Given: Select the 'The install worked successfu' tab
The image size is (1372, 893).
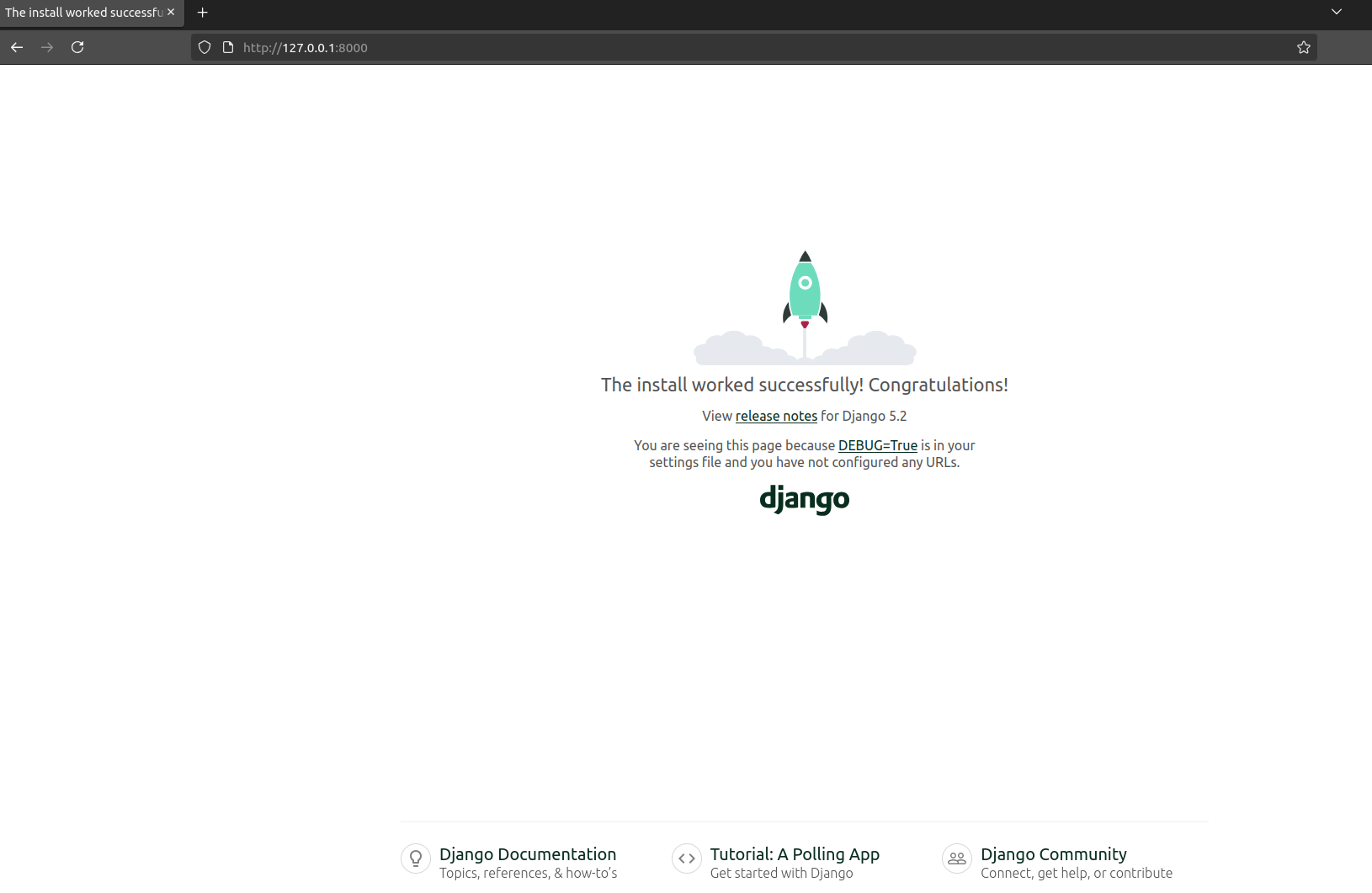Looking at the screenshot, I should click(x=84, y=13).
